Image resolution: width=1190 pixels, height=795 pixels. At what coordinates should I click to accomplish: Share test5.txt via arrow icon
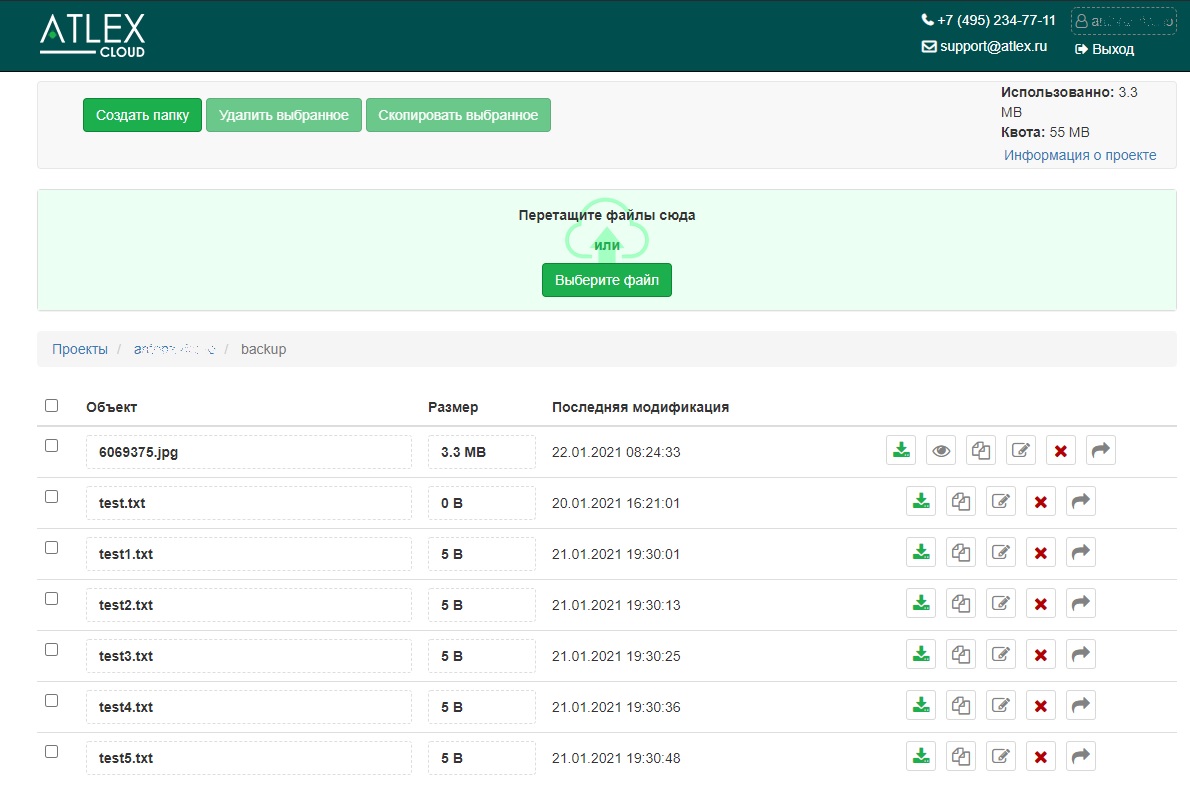click(x=1081, y=756)
